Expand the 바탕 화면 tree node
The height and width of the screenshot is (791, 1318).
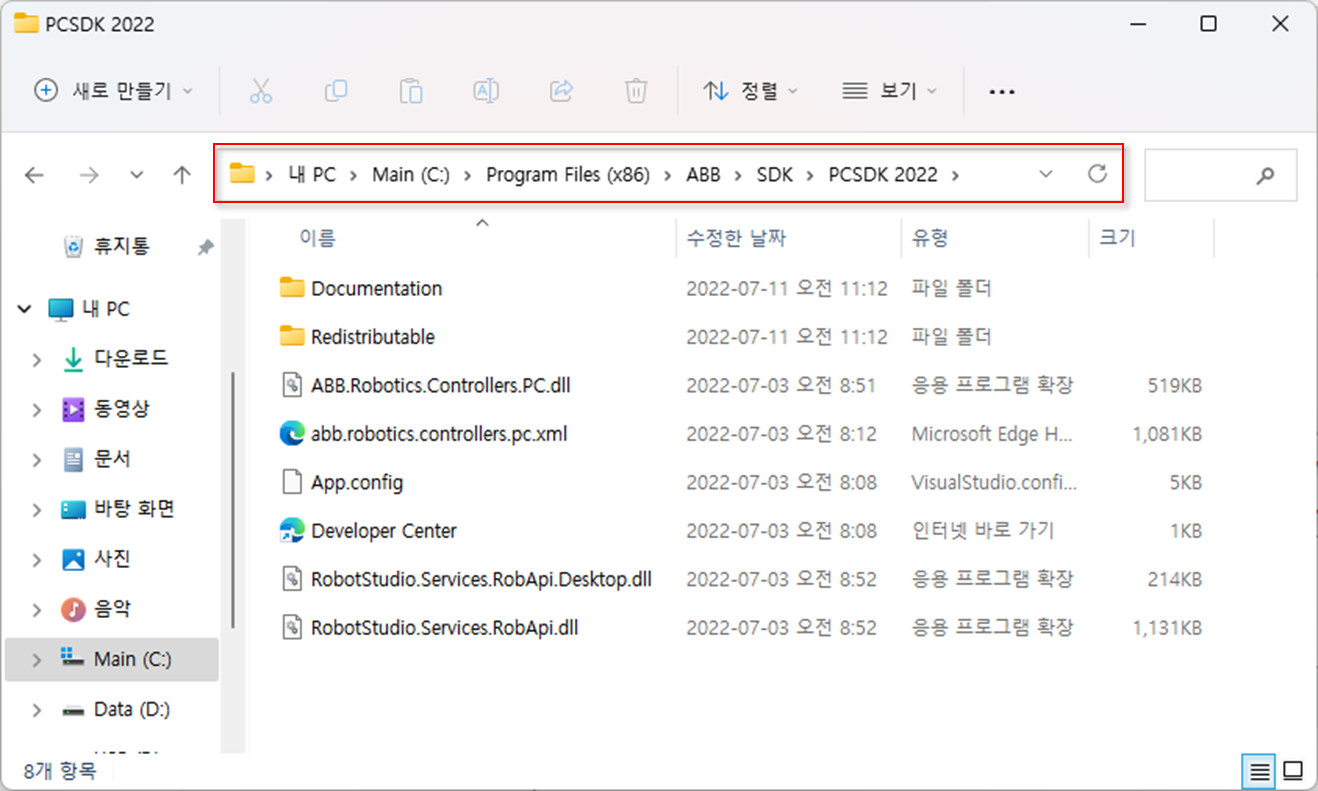[x=37, y=509]
